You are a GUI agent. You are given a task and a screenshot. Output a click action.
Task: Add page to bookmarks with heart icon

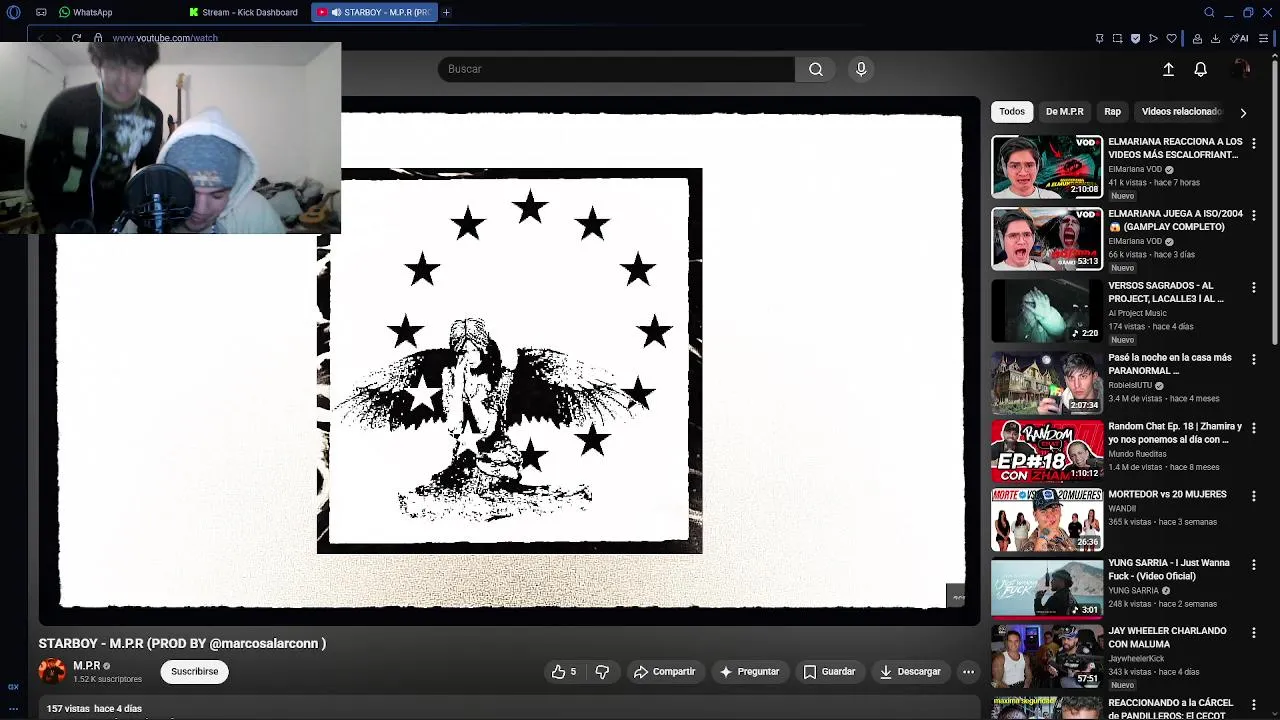pyautogui.click(x=1172, y=38)
